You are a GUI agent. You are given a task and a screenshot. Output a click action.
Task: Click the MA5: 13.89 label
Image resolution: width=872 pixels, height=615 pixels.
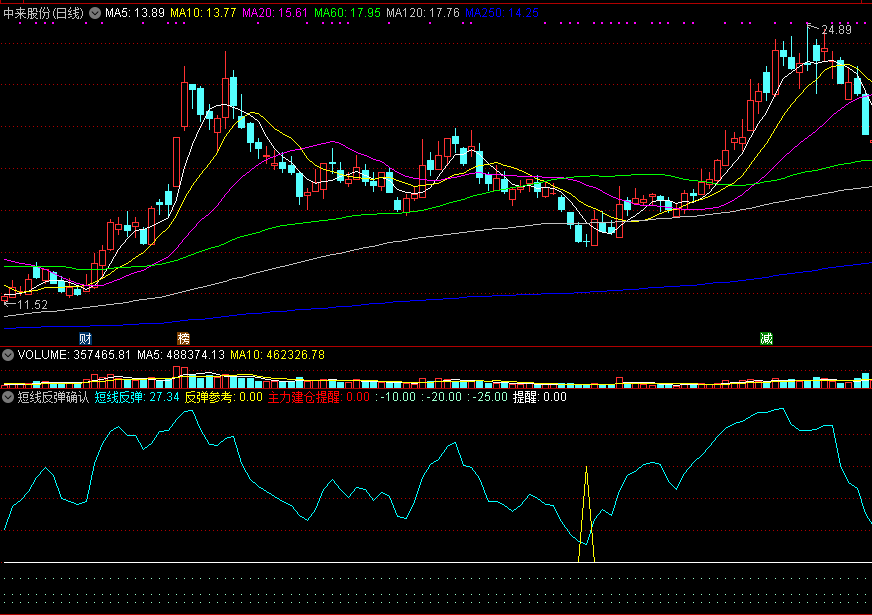135,13
